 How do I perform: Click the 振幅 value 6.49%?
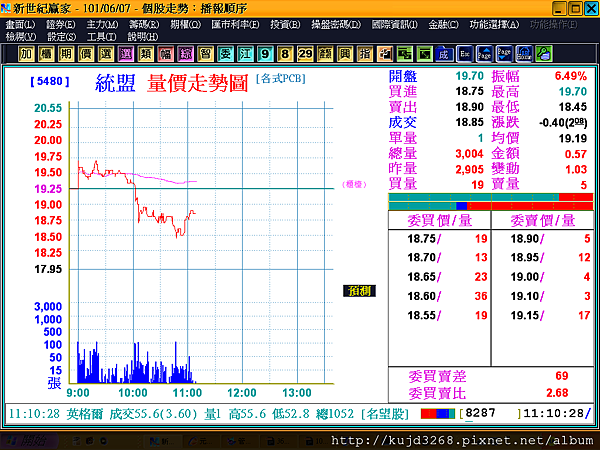click(x=571, y=76)
